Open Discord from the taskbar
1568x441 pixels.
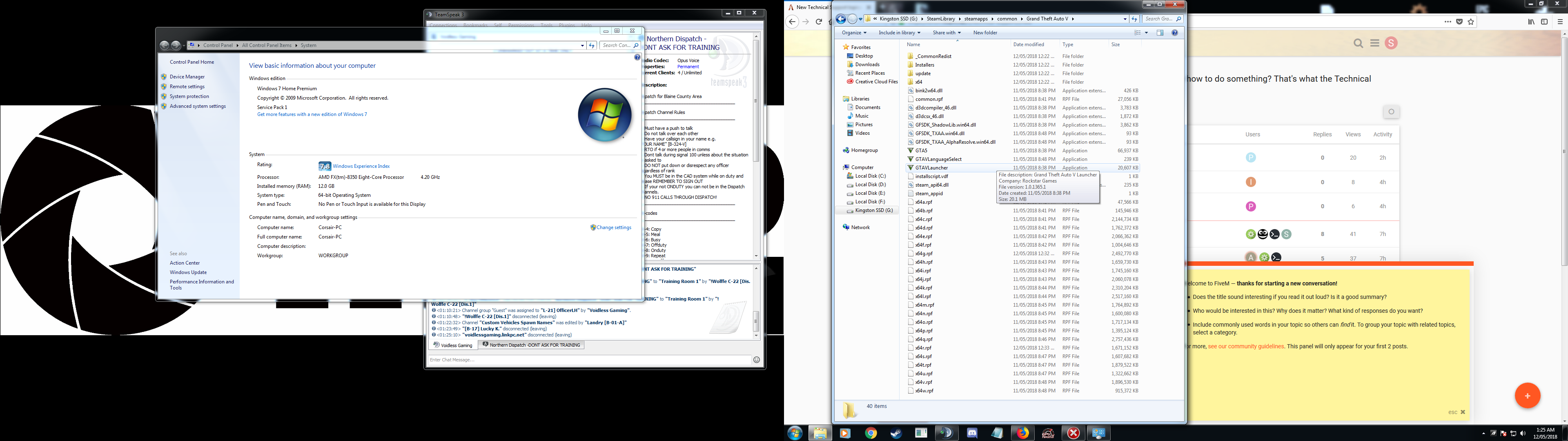[x=972, y=433]
